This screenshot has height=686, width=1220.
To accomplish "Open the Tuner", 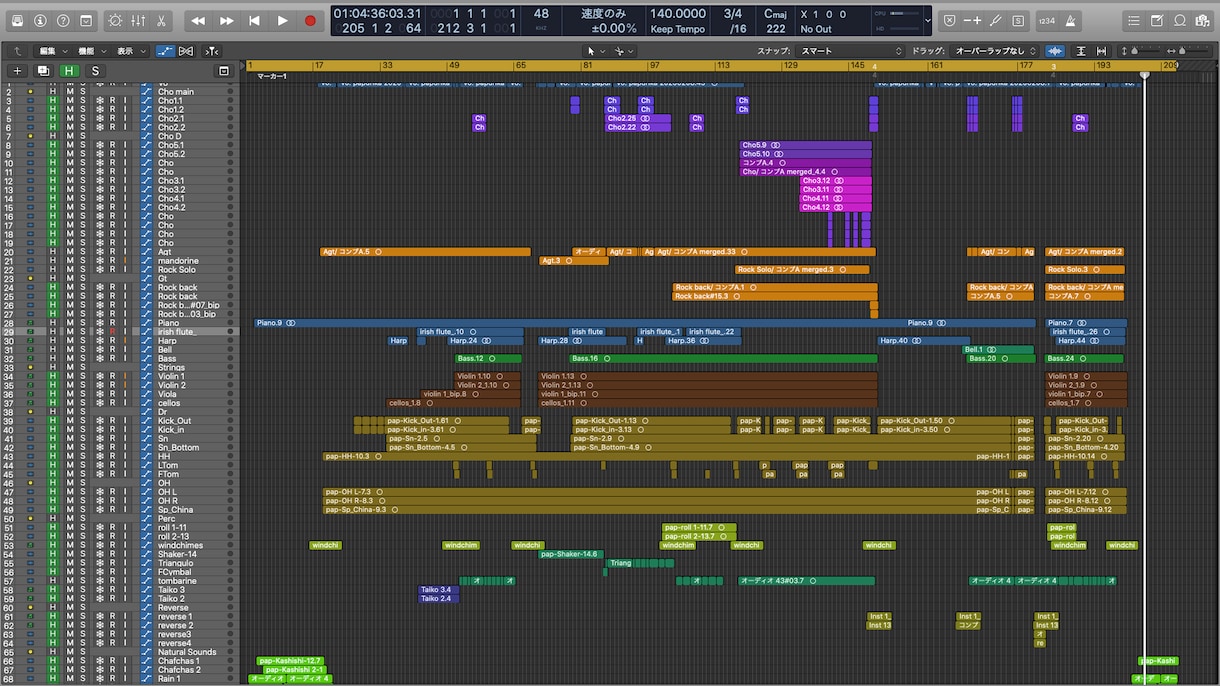I will tap(996, 20).
